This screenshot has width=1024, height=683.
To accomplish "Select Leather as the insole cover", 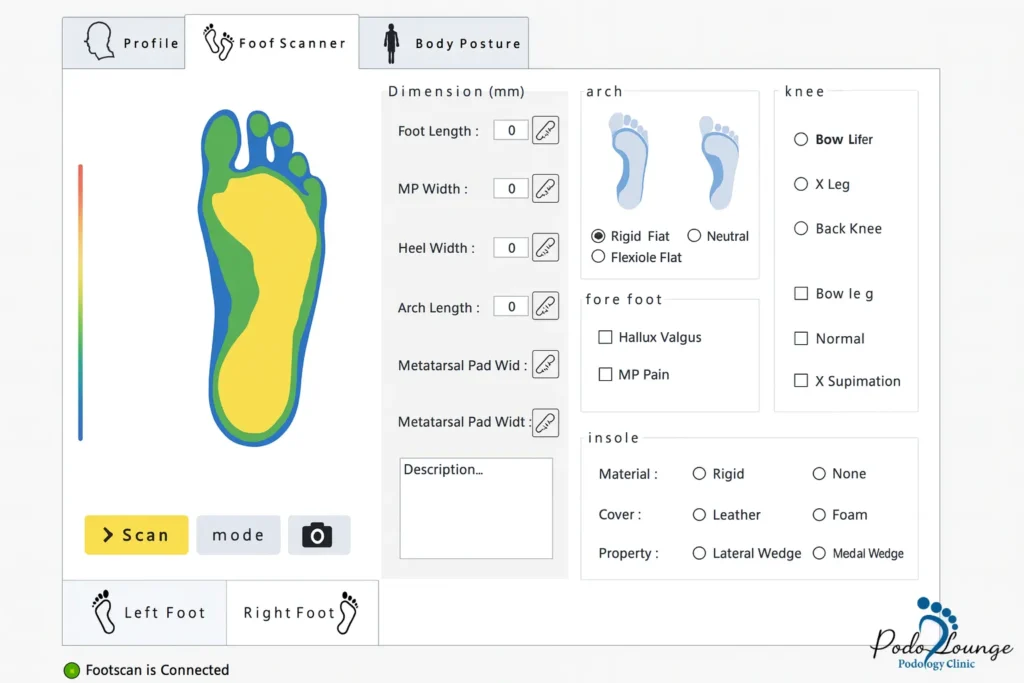I will coord(699,514).
